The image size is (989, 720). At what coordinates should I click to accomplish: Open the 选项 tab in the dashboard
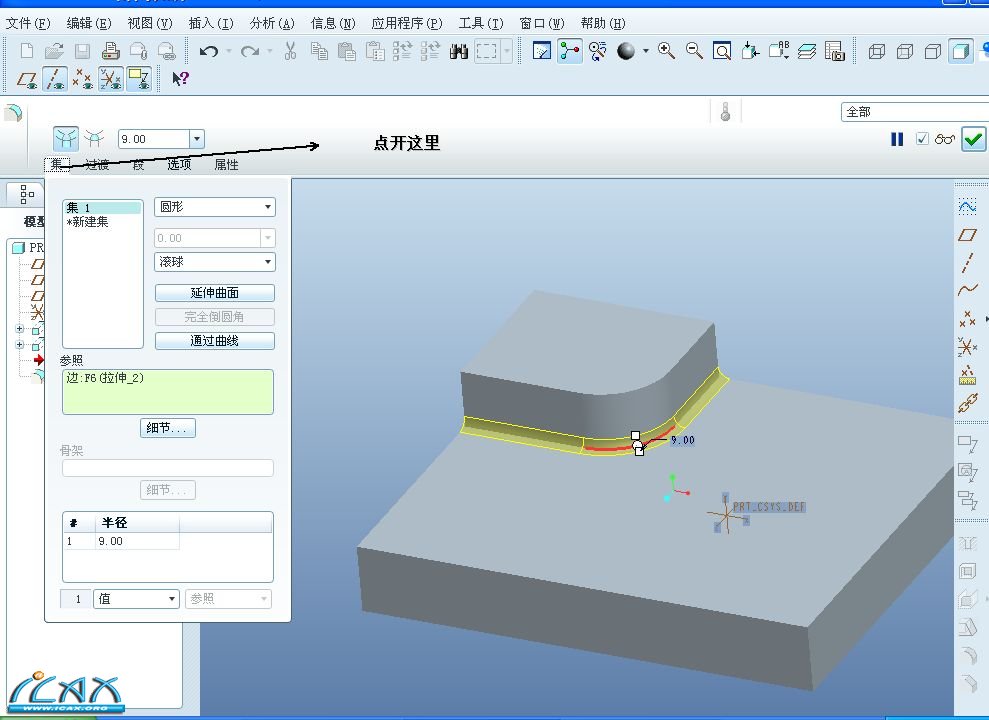tap(179, 165)
